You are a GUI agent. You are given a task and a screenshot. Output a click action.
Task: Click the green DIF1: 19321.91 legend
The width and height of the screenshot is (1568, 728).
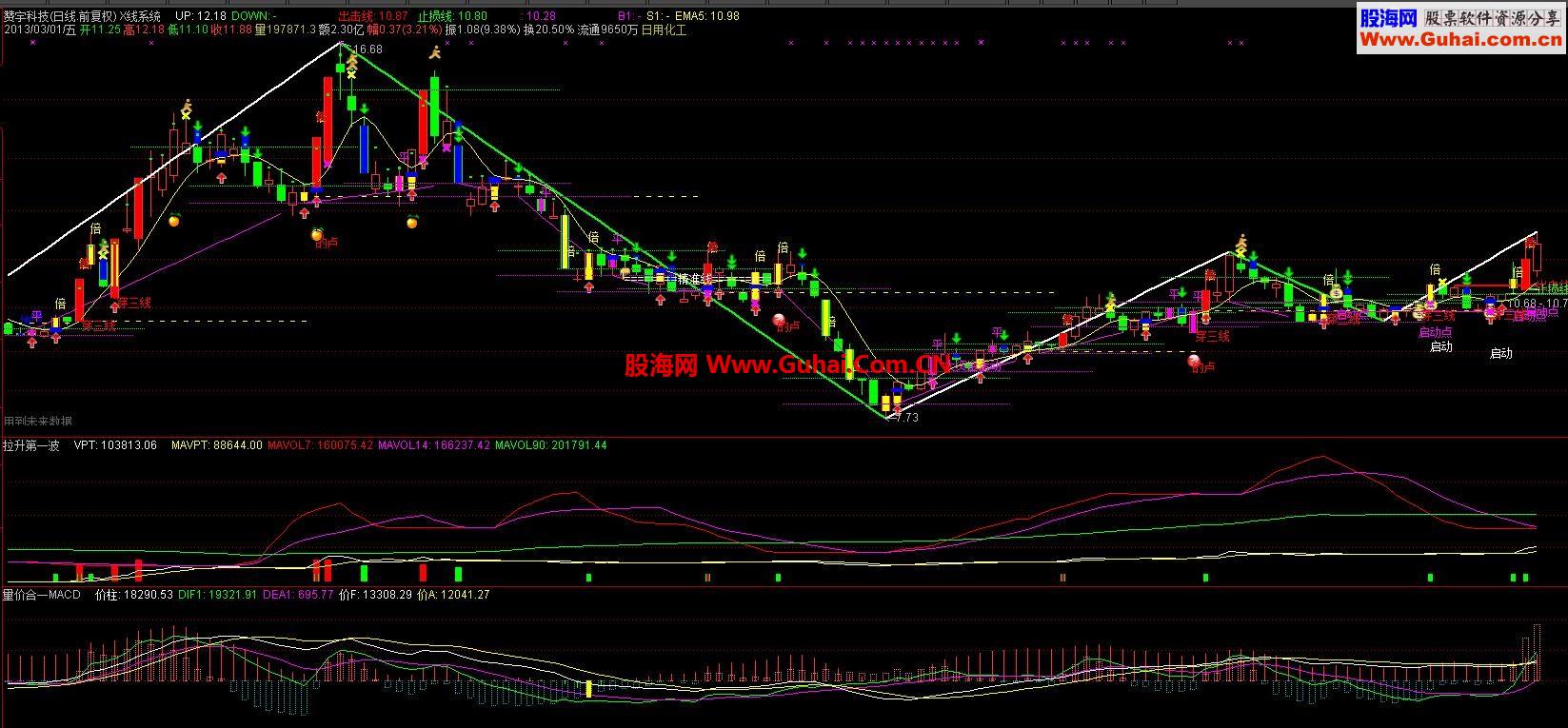coord(218,595)
